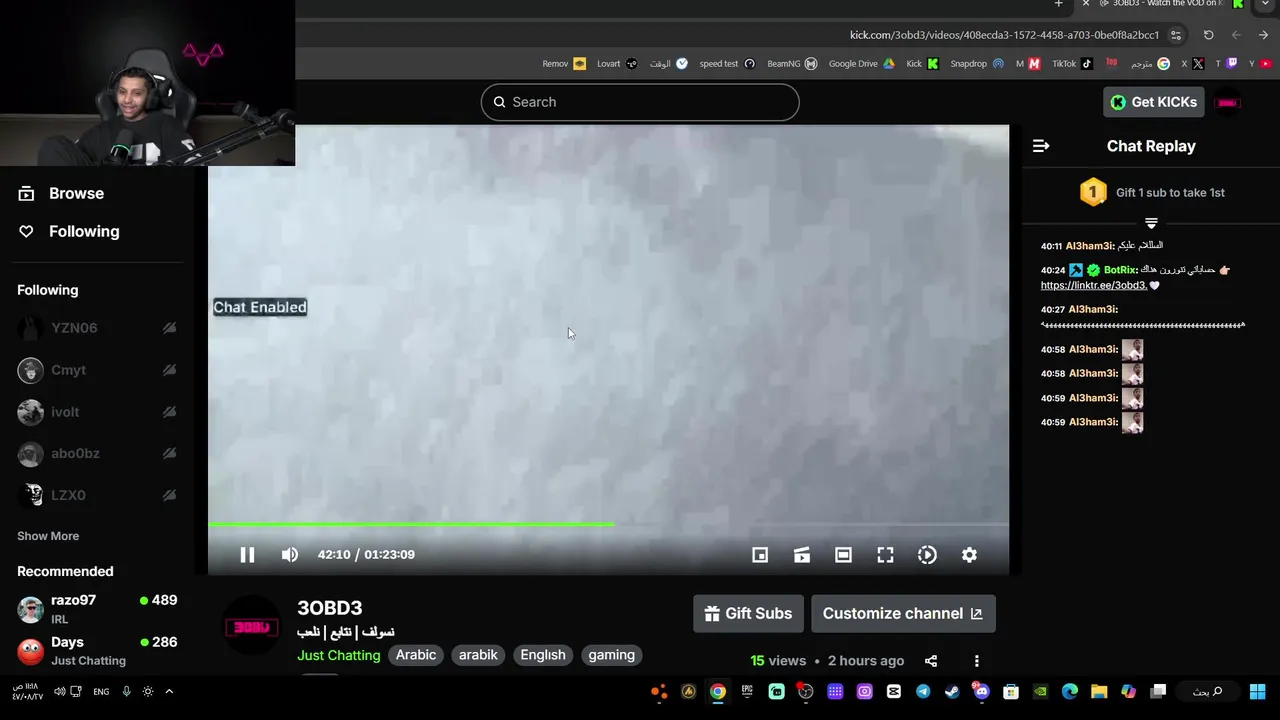Screen dimensions: 1280x720
Task: Enable picture-in-picture mini player
Action: [x=760, y=555]
